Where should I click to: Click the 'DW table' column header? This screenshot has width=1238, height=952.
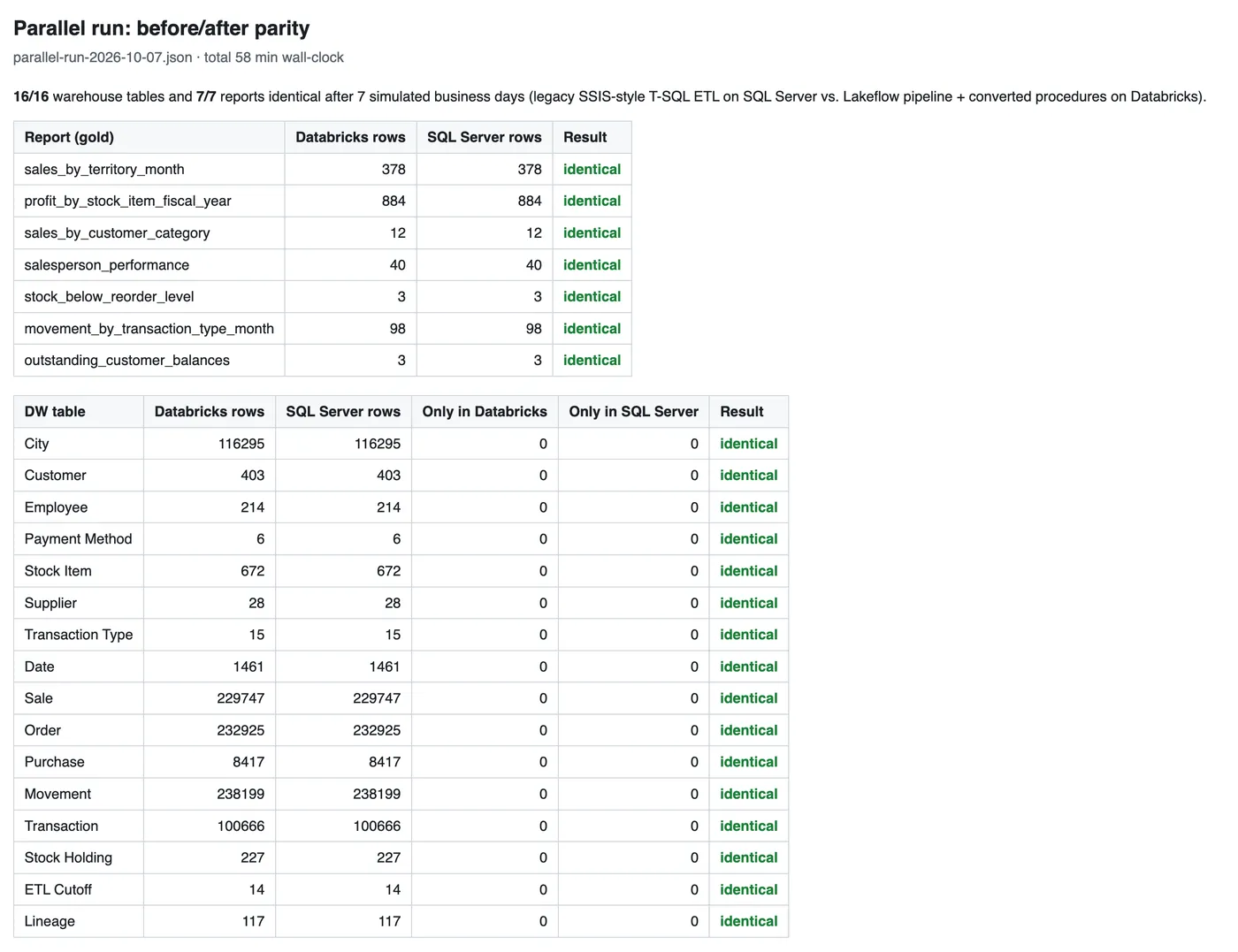click(55, 411)
